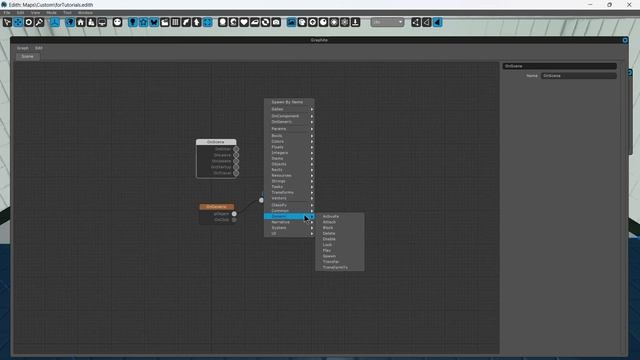The image size is (640, 360).
Task: Click the palette icon in toolbar
Action: point(302,22)
